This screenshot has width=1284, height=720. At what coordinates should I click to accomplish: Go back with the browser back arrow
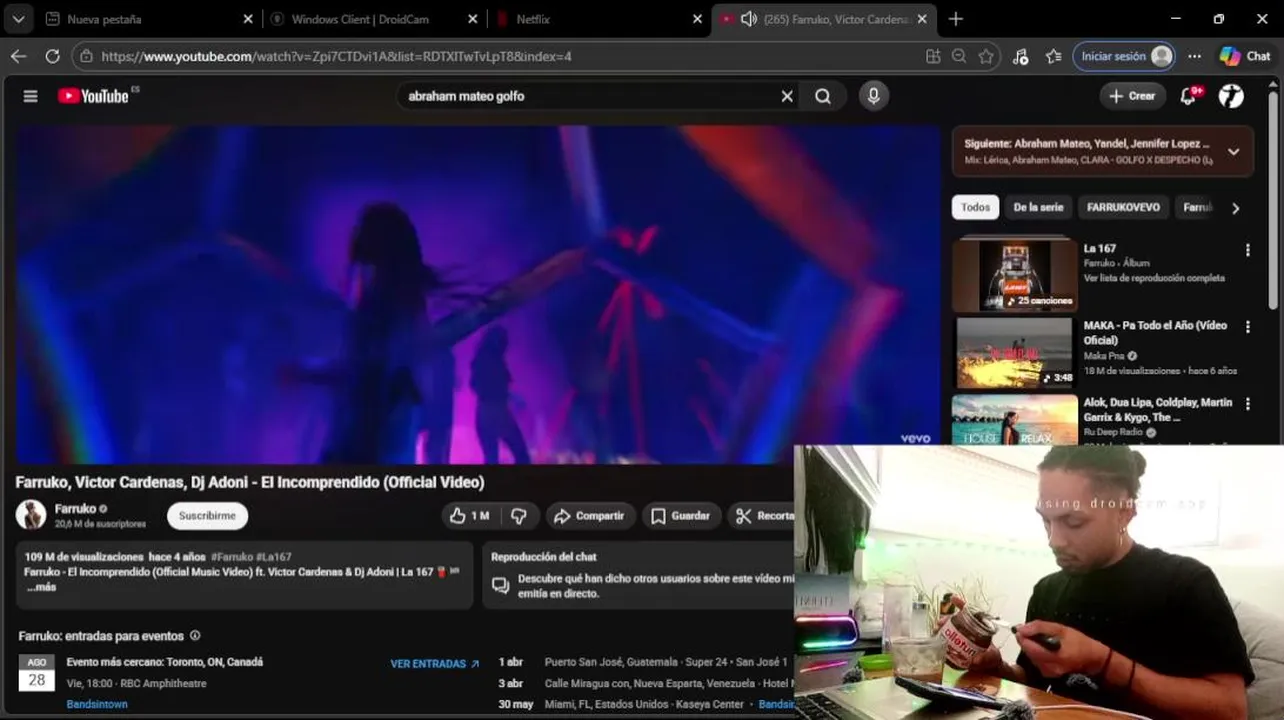pyautogui.click(x=18, y=57)
